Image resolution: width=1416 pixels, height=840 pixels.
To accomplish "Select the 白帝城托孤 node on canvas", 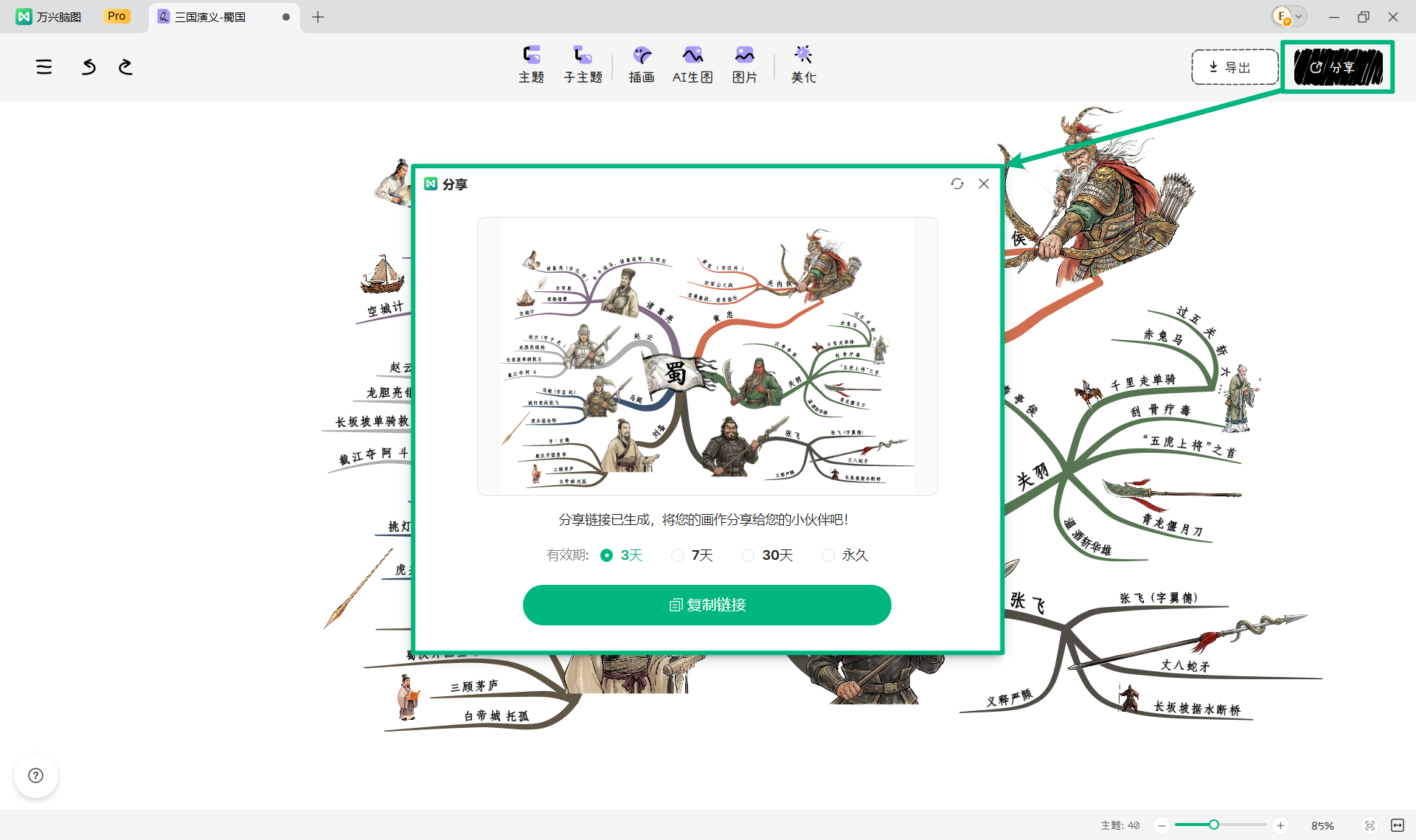I will 496,716.
